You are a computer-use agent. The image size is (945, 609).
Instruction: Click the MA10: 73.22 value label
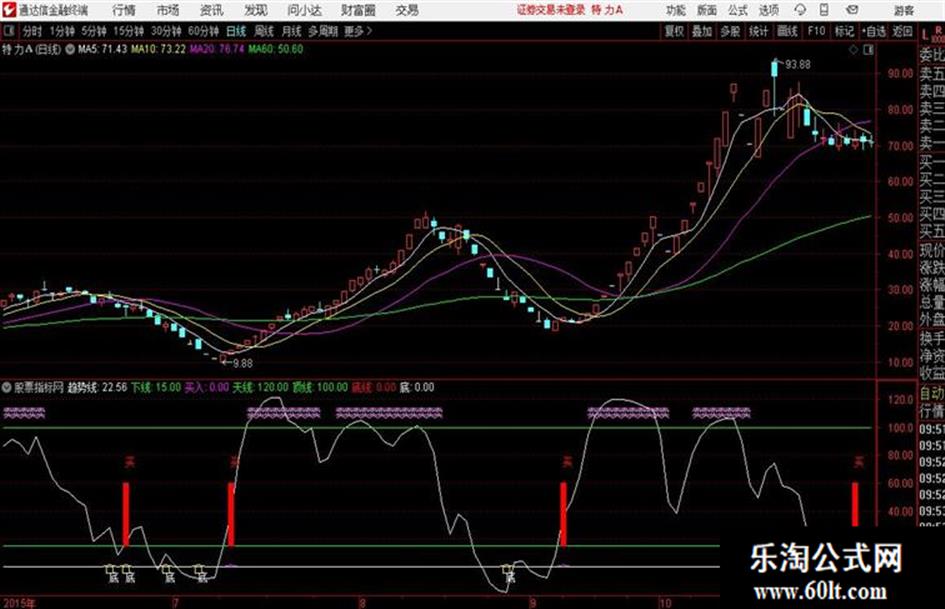pyautogui.click(x=159, y=49)
